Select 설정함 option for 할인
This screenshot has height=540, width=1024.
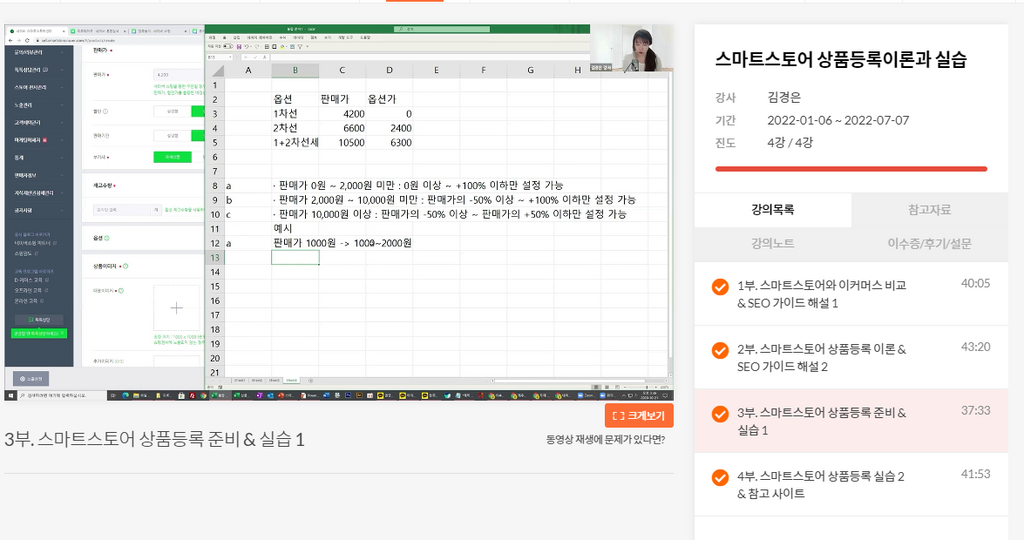(x=172, y=112)
